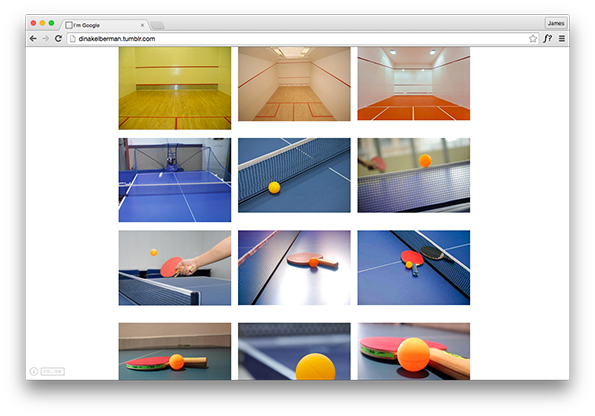Open the yellow ball by net photo
595x416 pixels.
[x=294, y=175]
